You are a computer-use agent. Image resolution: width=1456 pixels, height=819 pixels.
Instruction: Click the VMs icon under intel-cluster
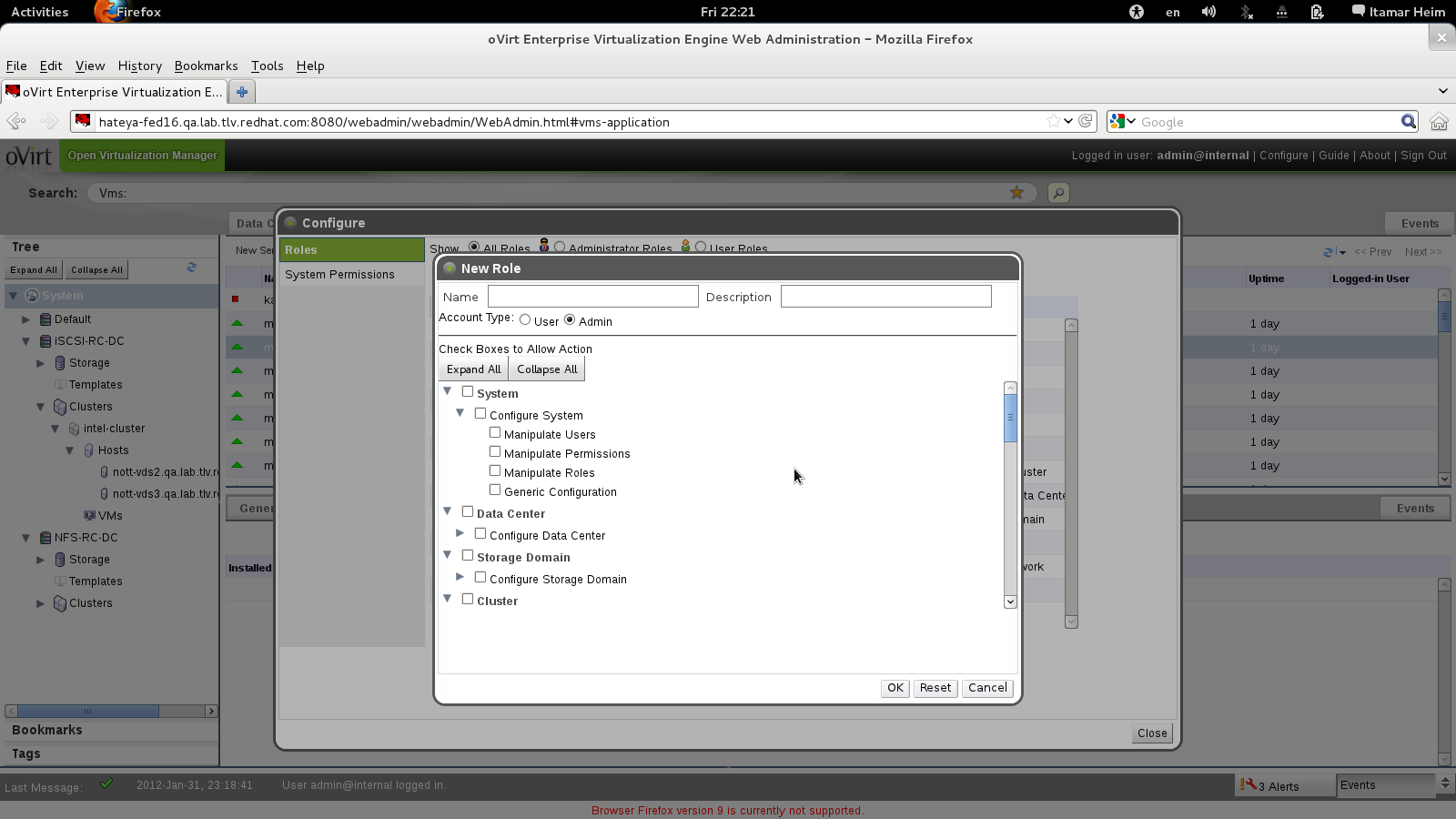89,516
